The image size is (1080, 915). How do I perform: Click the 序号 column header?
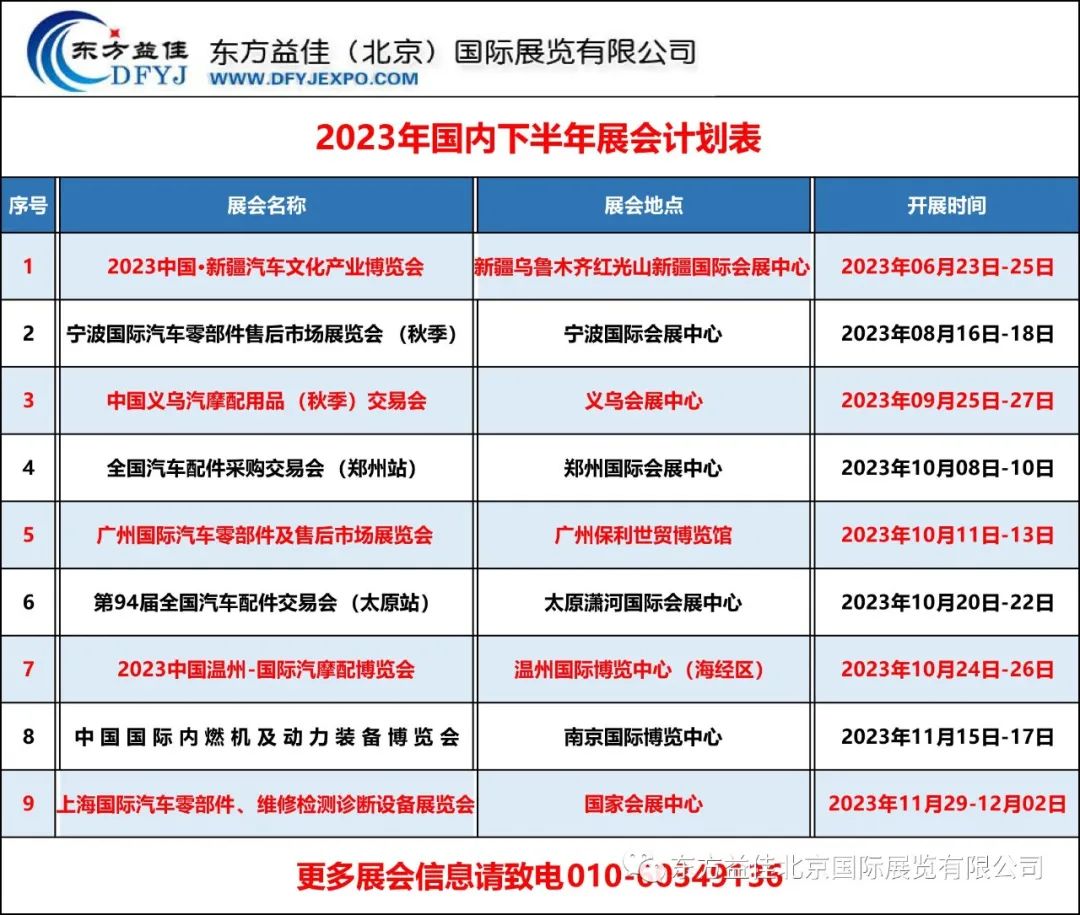(x=28, y=205)
